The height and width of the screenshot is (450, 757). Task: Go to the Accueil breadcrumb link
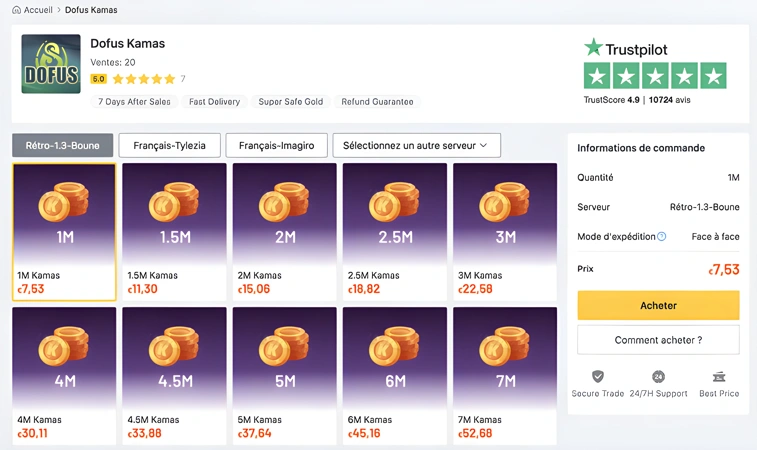tap(38, 10)
